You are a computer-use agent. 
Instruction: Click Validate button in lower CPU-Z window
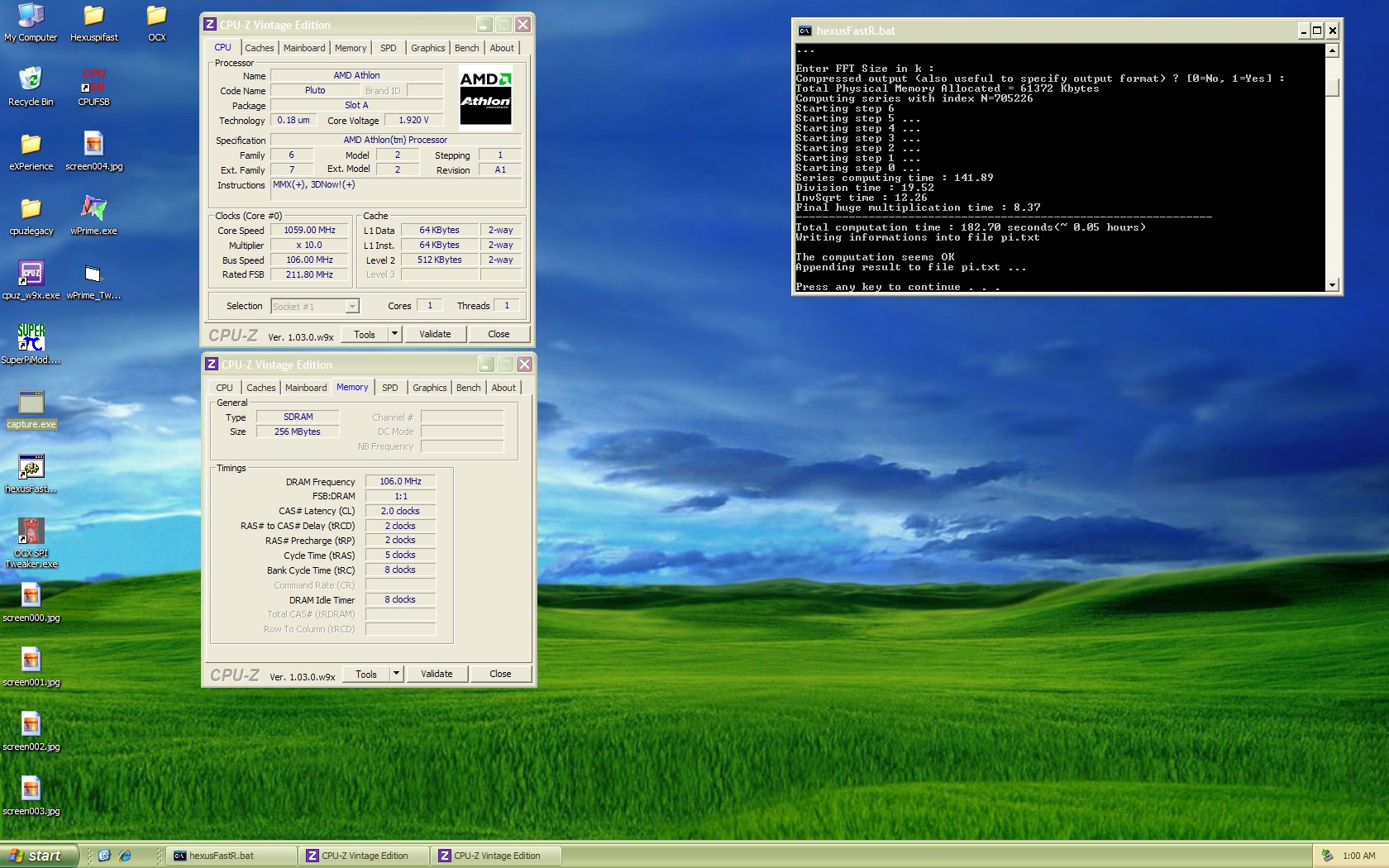click(437, 674)
